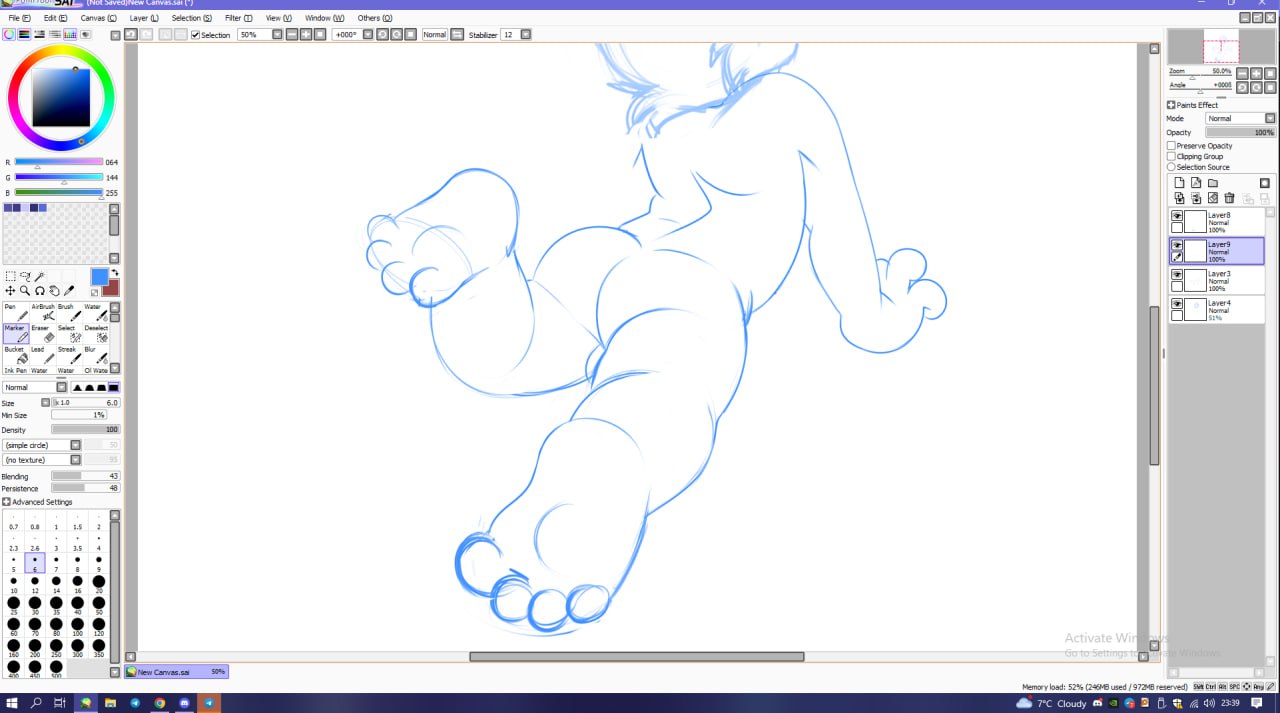Select the Pen tool
Screen dimensions: 1280x713
(x=16, y=312)
